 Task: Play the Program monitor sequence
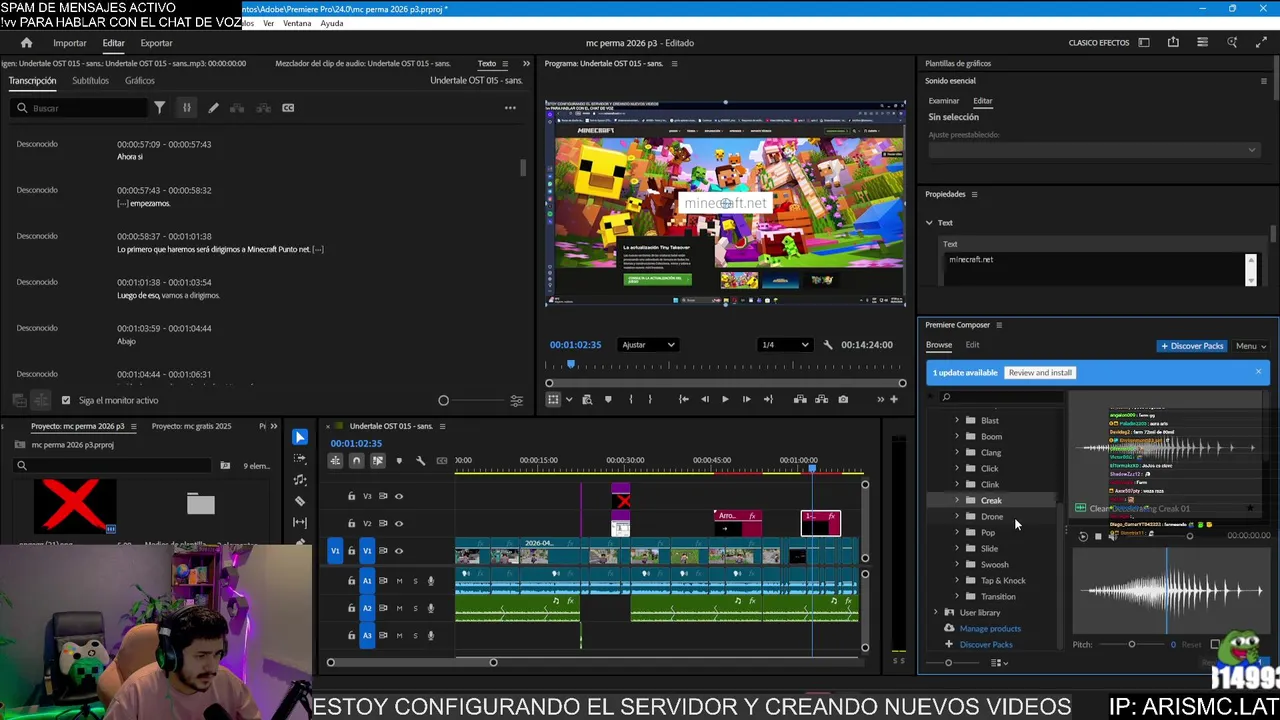(725, 399)
